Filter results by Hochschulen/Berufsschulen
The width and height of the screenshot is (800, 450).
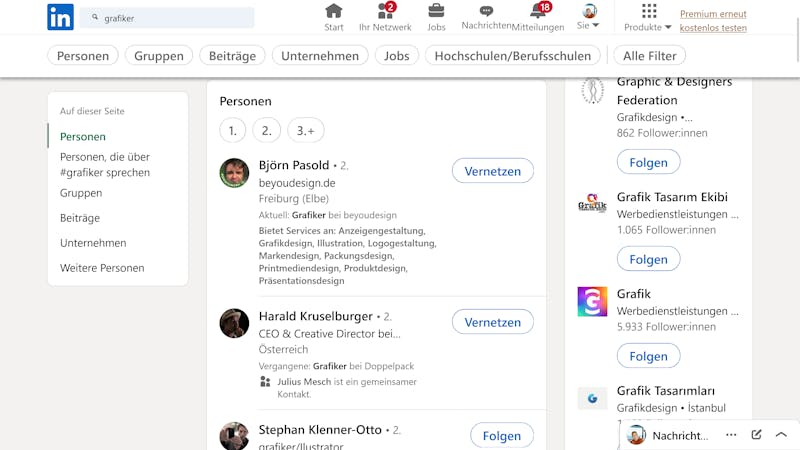pos(513,56)
